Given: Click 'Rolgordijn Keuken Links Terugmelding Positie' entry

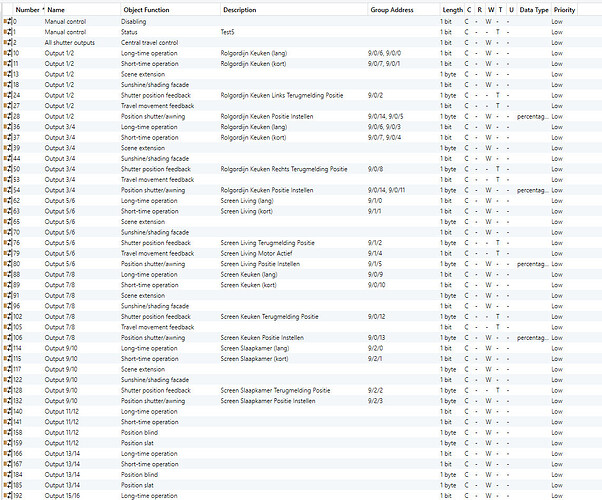Looking at the screenshot, I should (x=284, y=95).
